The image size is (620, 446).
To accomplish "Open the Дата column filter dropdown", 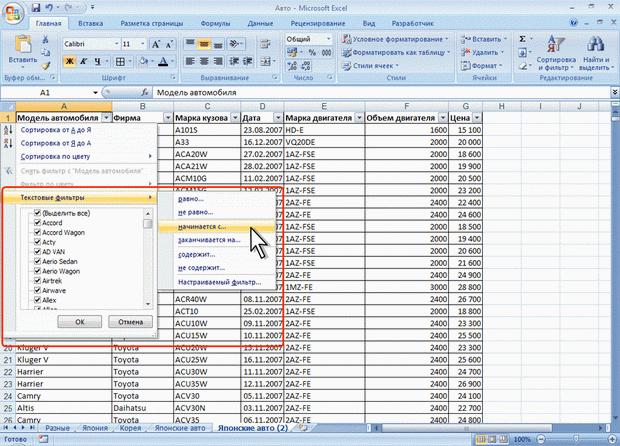I will point(278,118).
